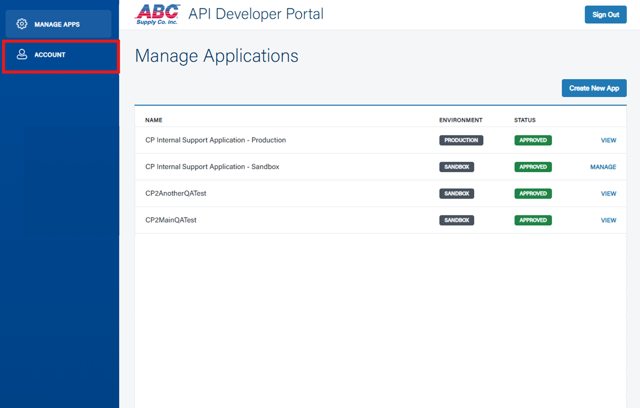Click the Manage Apps gear icon
This screenshot has height=408, width=640.
(x=22, y=24)
